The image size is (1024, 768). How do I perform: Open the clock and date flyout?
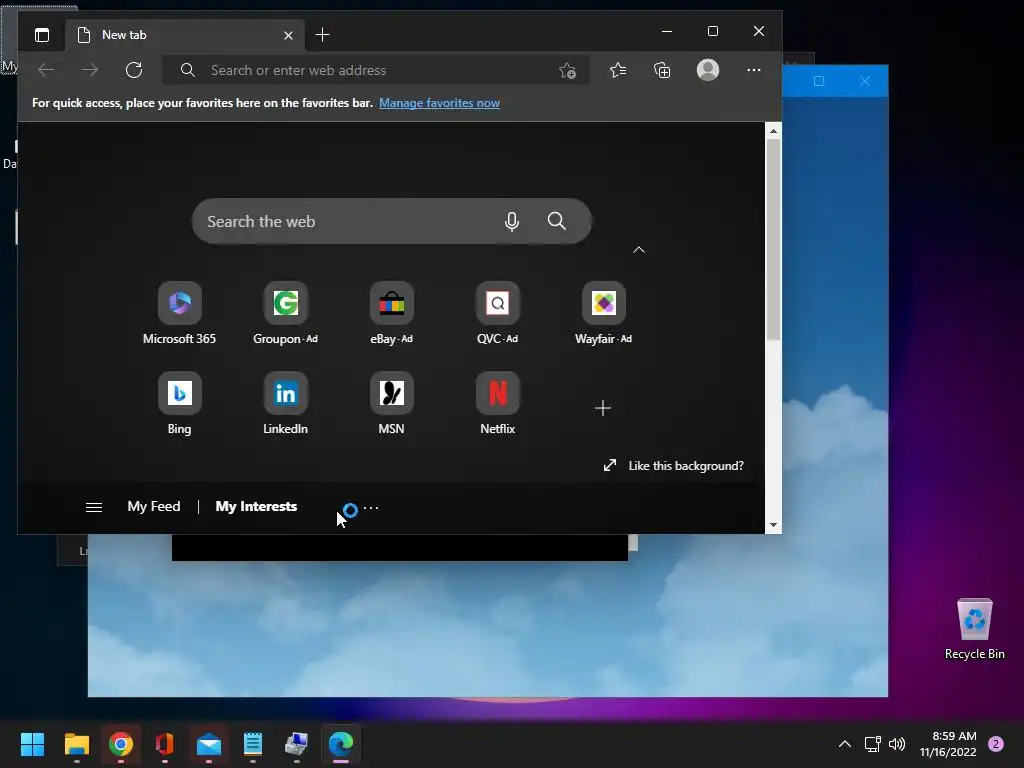point(948,744)
